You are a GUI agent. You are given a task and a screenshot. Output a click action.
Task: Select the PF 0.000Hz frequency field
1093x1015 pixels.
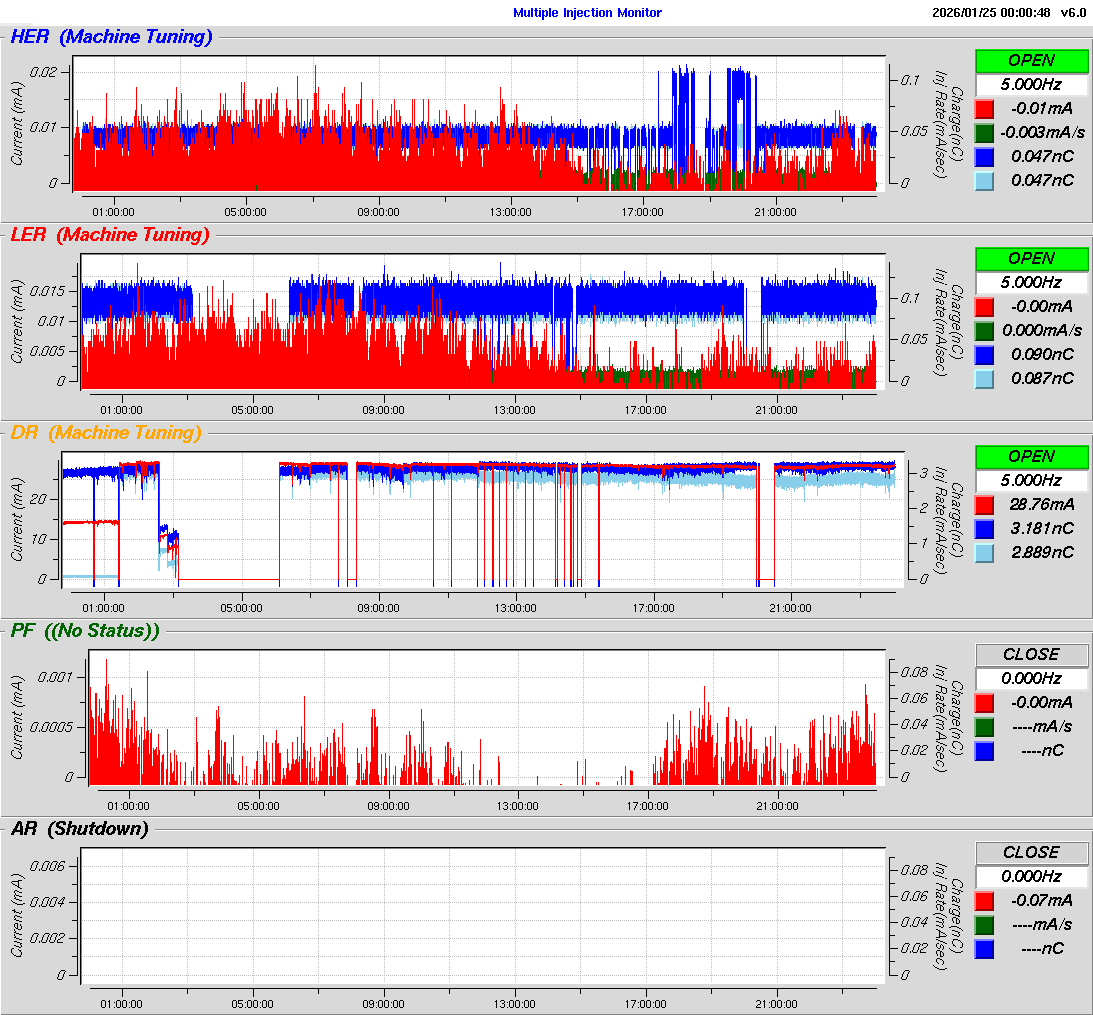click(x=1031, y=678)
